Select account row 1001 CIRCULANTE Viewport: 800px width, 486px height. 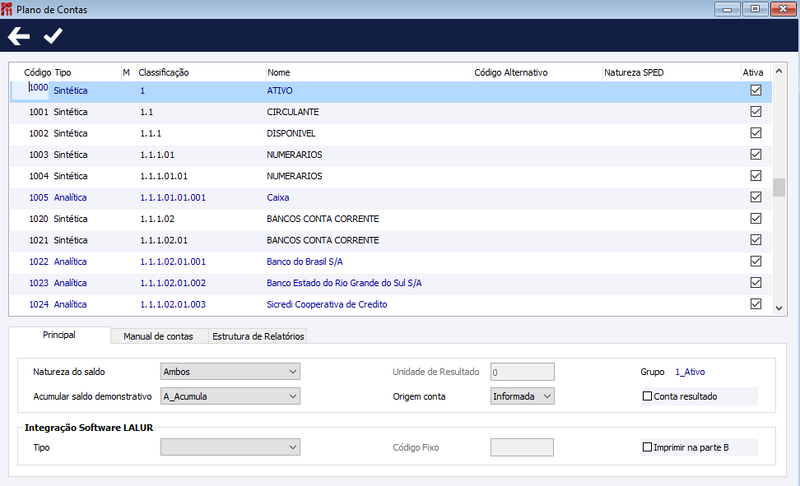click(391, 112)
